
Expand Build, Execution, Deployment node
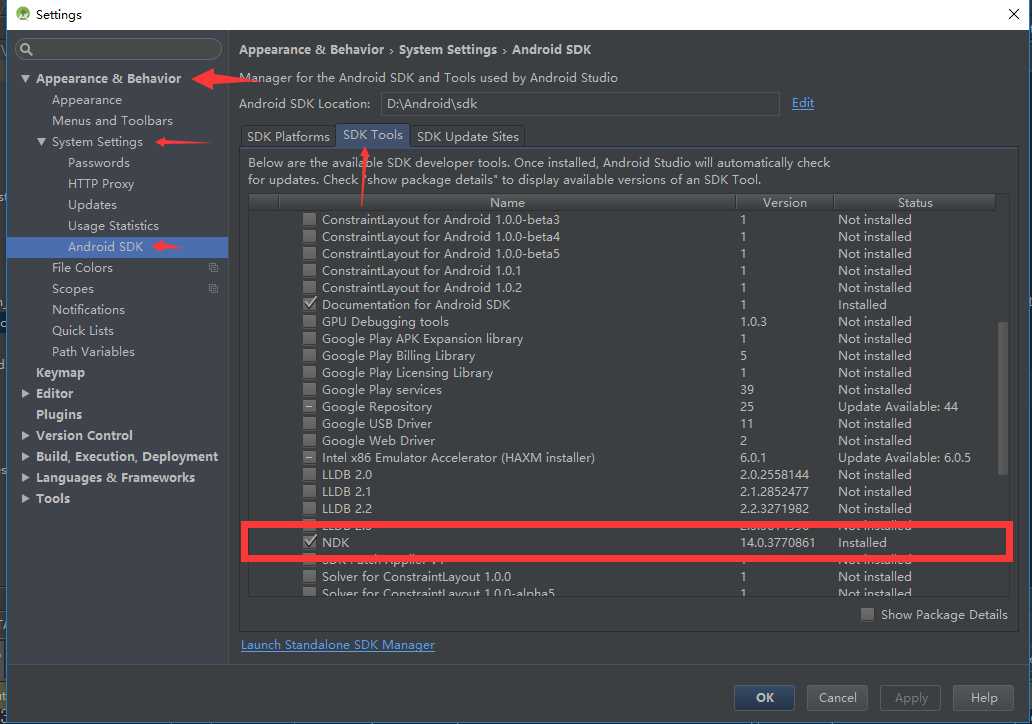coord(25,457)
